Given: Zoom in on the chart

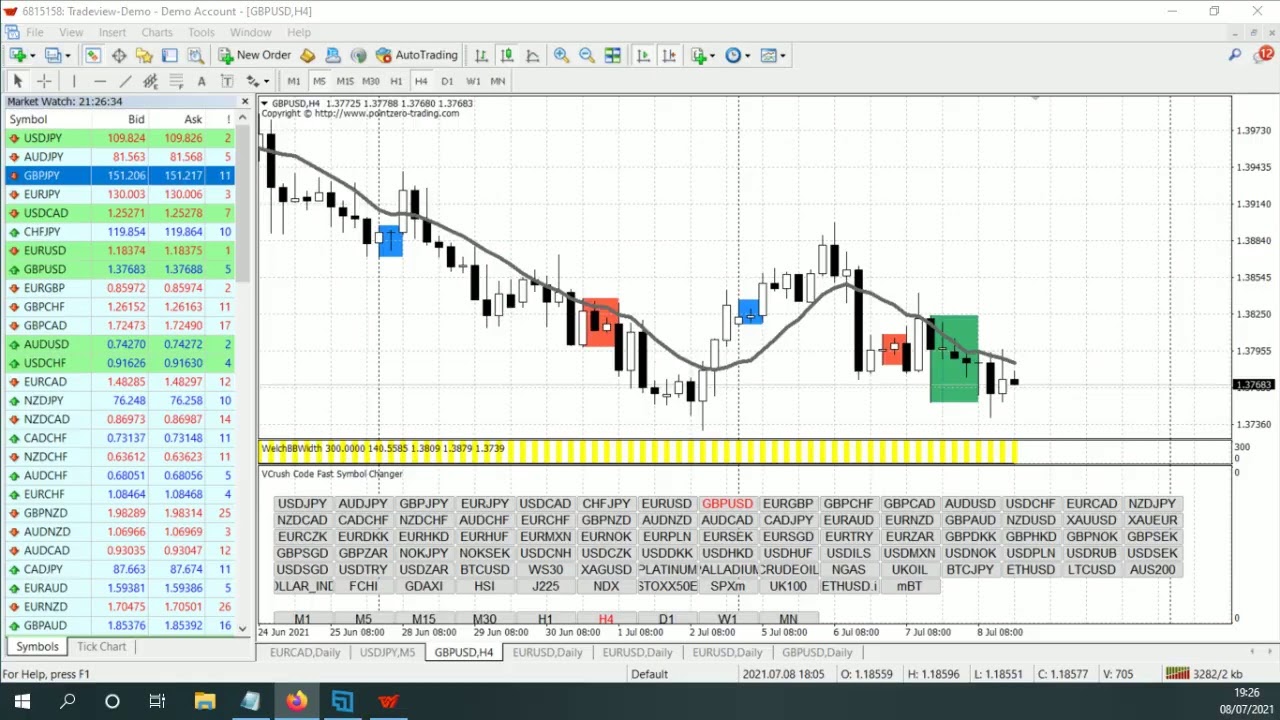Looking at the screenshot, I should click(x=561, y=56).
